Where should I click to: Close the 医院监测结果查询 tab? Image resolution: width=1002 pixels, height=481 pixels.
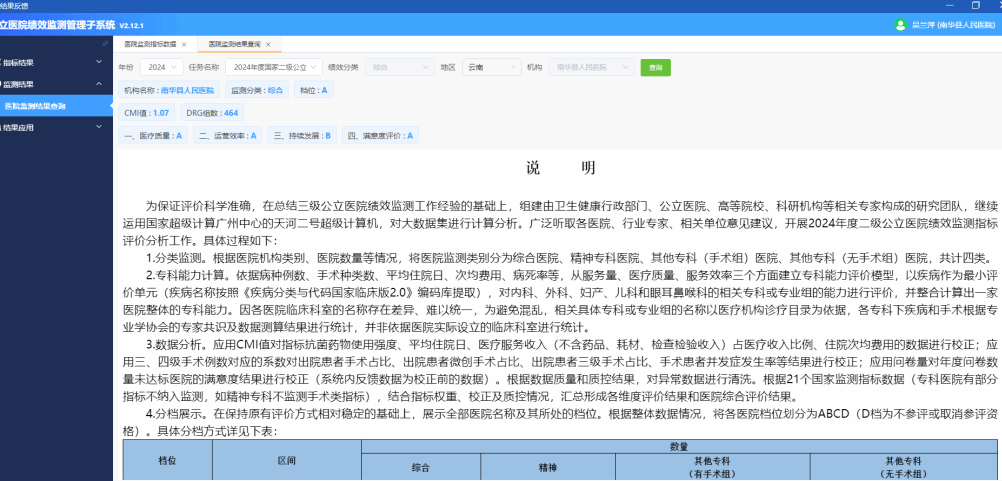coord(268,44)
